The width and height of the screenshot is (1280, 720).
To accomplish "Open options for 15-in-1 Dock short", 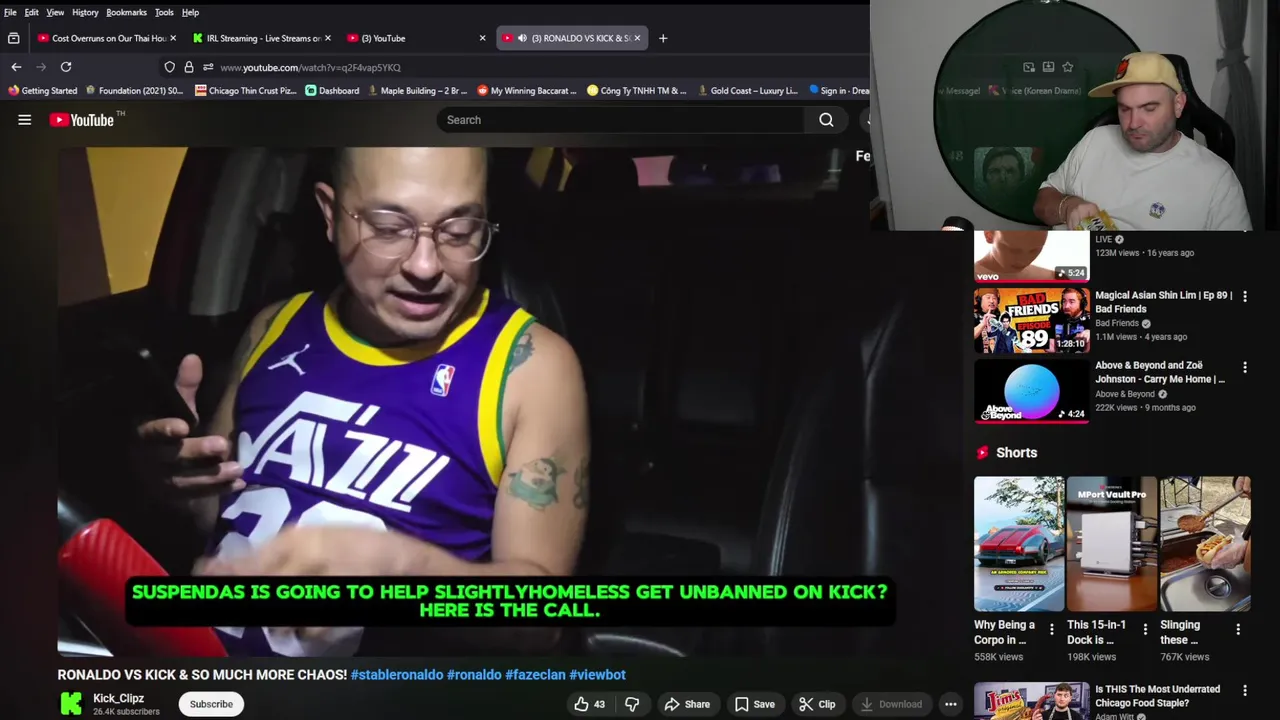I will pyautogui.click(x=1145, y=629).
